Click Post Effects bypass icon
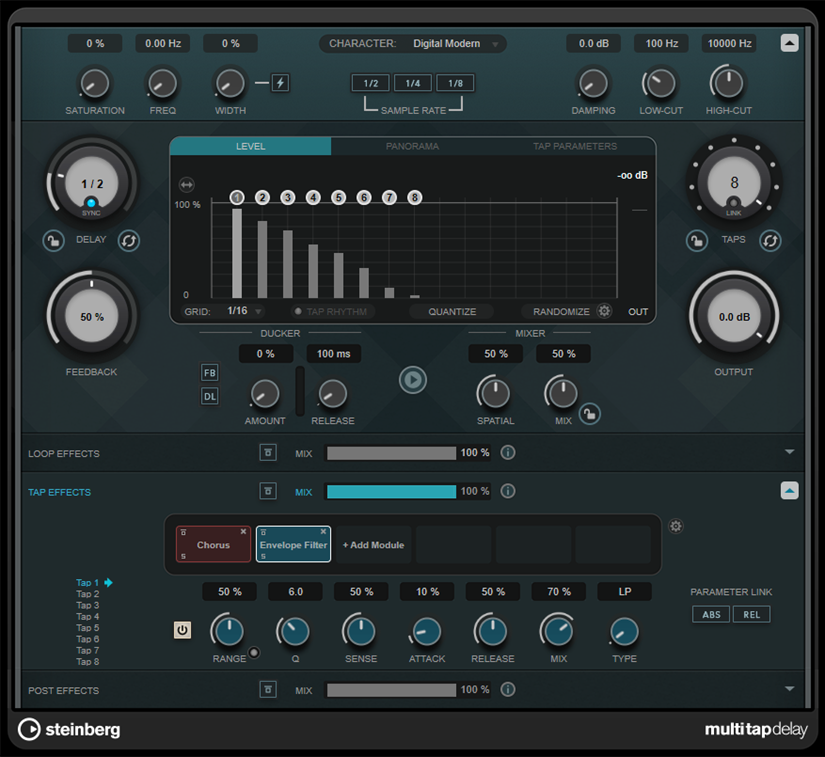 point(268,689)
